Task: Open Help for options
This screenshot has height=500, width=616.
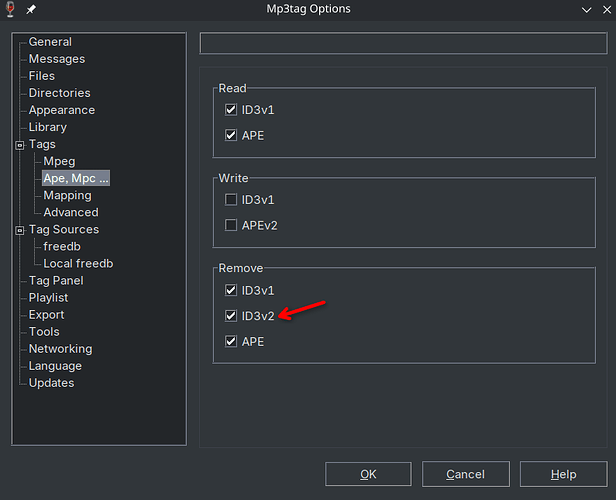Action: (563, 474)
